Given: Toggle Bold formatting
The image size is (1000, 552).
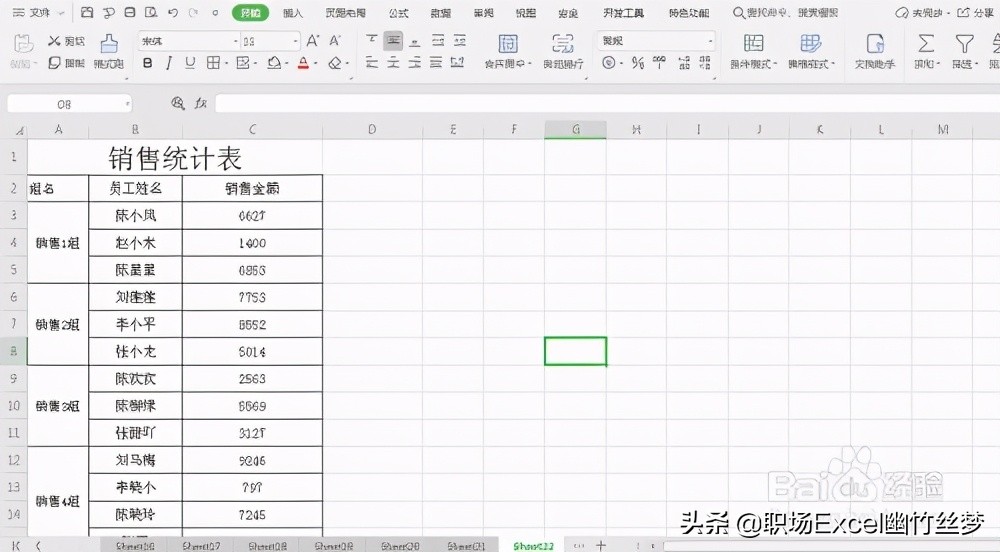Looking at the screenshot, I should [x=147, y=62].
